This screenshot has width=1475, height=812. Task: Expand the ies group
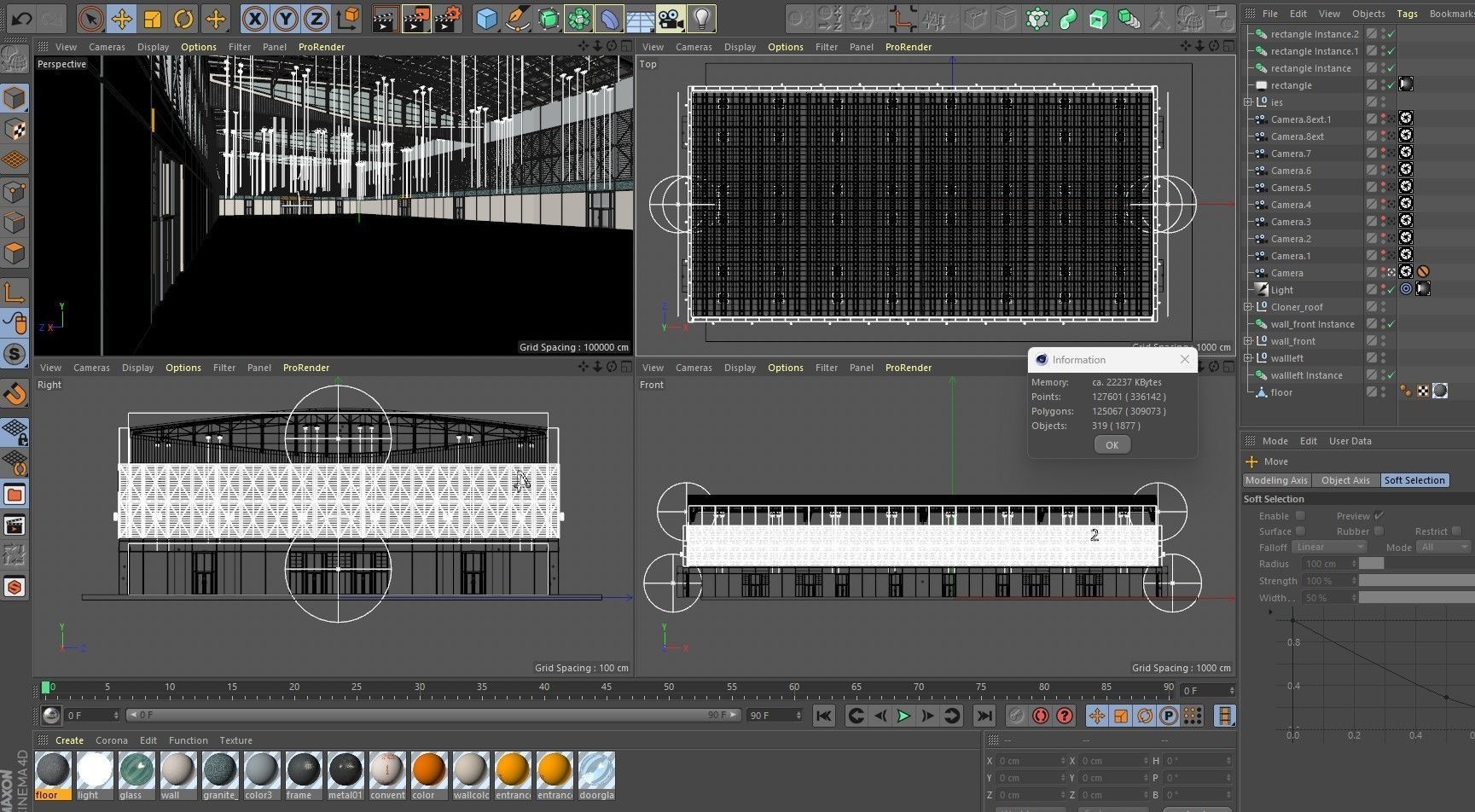pyautogui.click(x=1248, y=102)
